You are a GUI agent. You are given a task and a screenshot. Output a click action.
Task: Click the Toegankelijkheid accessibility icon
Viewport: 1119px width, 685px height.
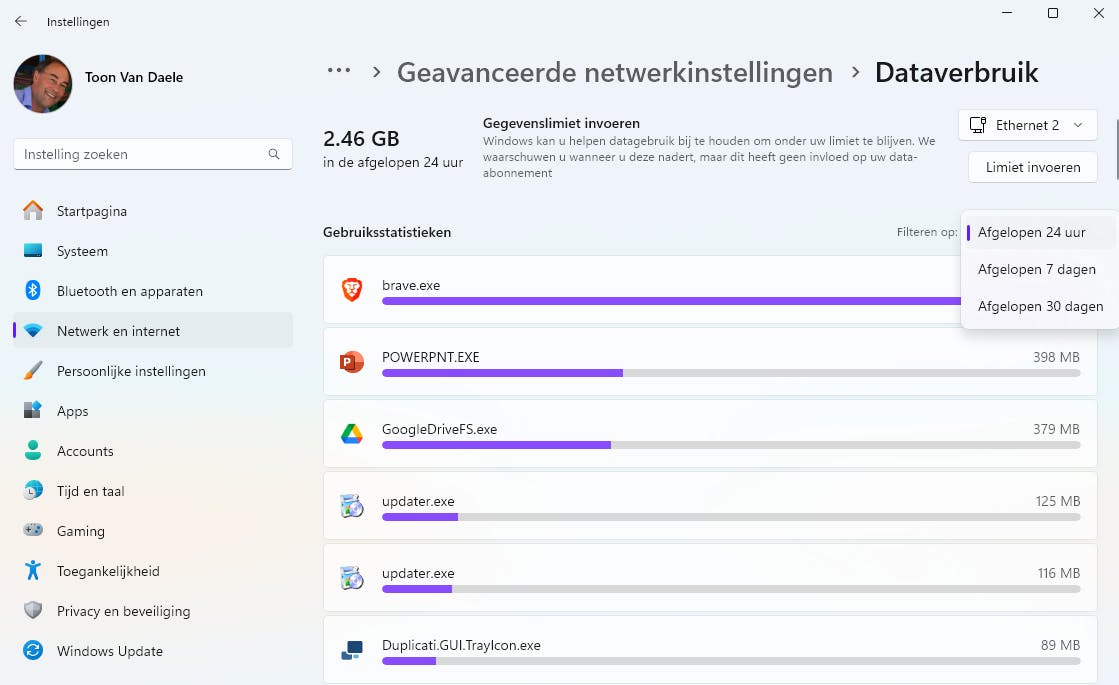[x=33, y=571]
